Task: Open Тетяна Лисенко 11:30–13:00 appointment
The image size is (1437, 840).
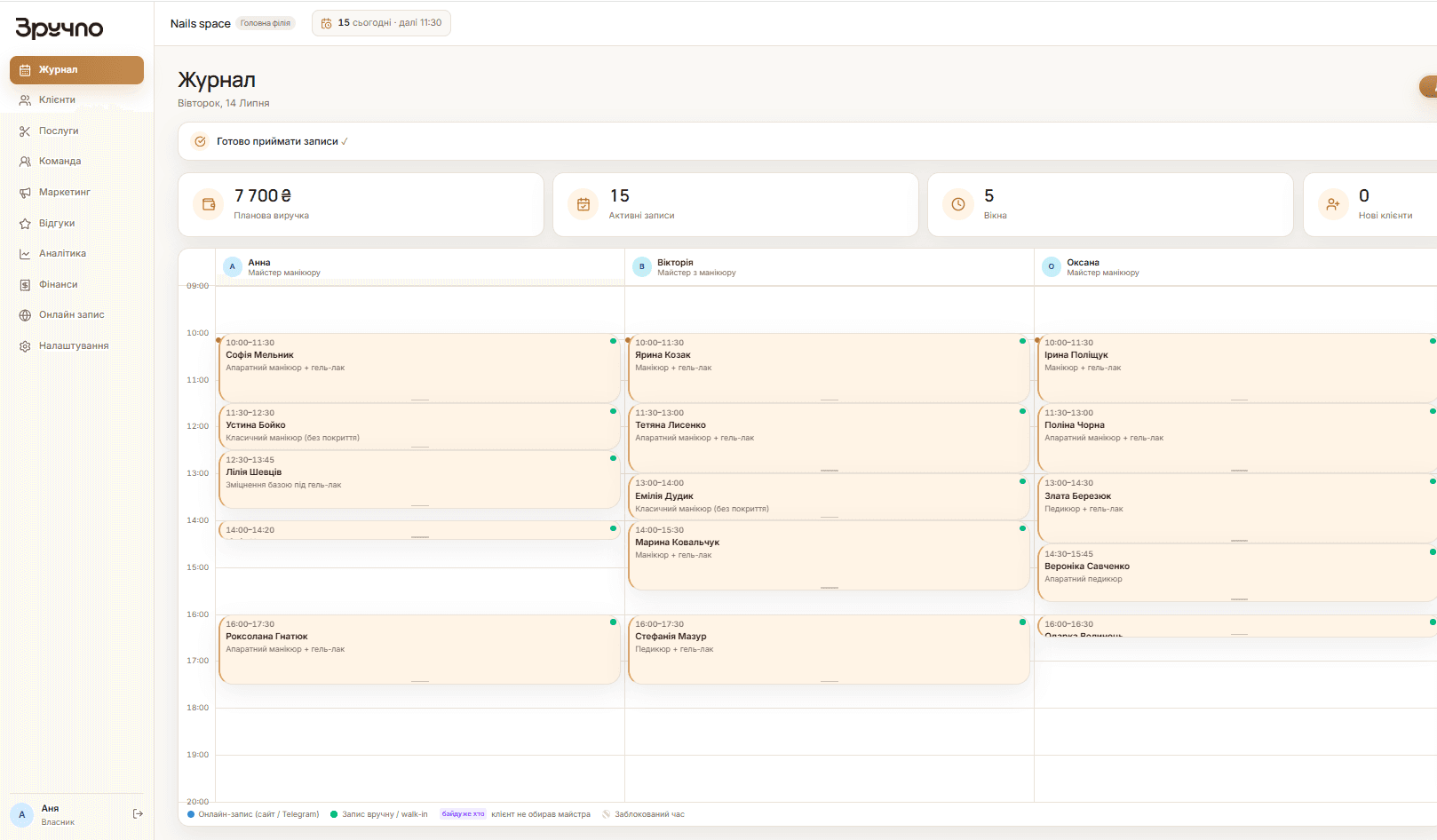Action: click(829, 438)
